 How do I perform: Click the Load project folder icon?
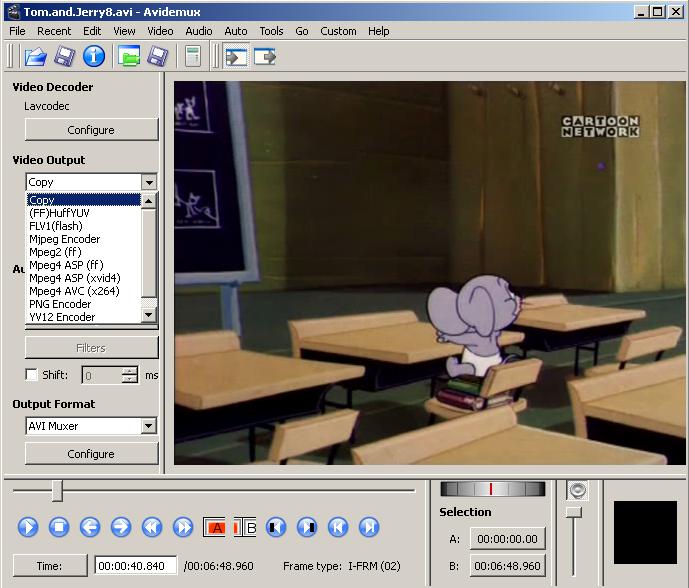click(x=128, y=56)
